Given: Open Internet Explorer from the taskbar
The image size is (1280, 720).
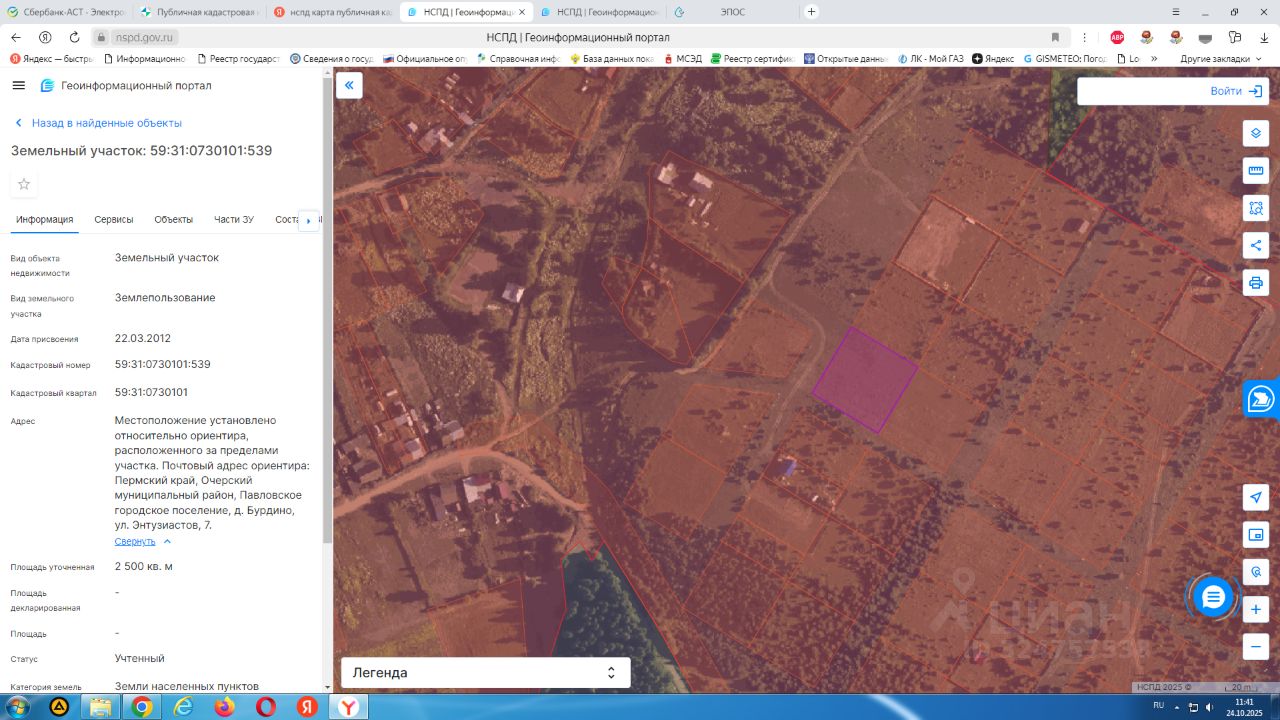Looking at the screenshot, I should (x=183, y=707).
